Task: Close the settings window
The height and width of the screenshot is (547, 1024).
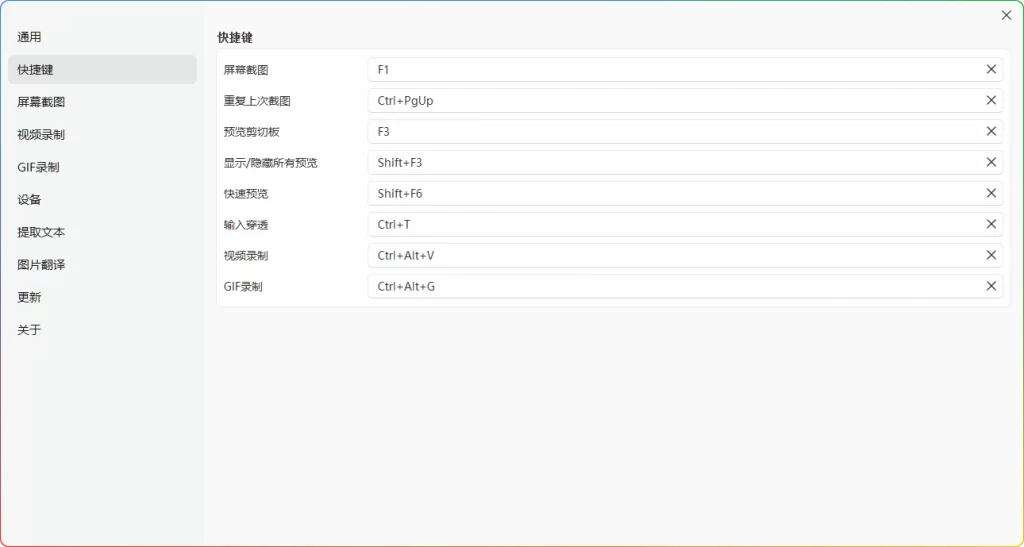Action: pos(1006,15)
